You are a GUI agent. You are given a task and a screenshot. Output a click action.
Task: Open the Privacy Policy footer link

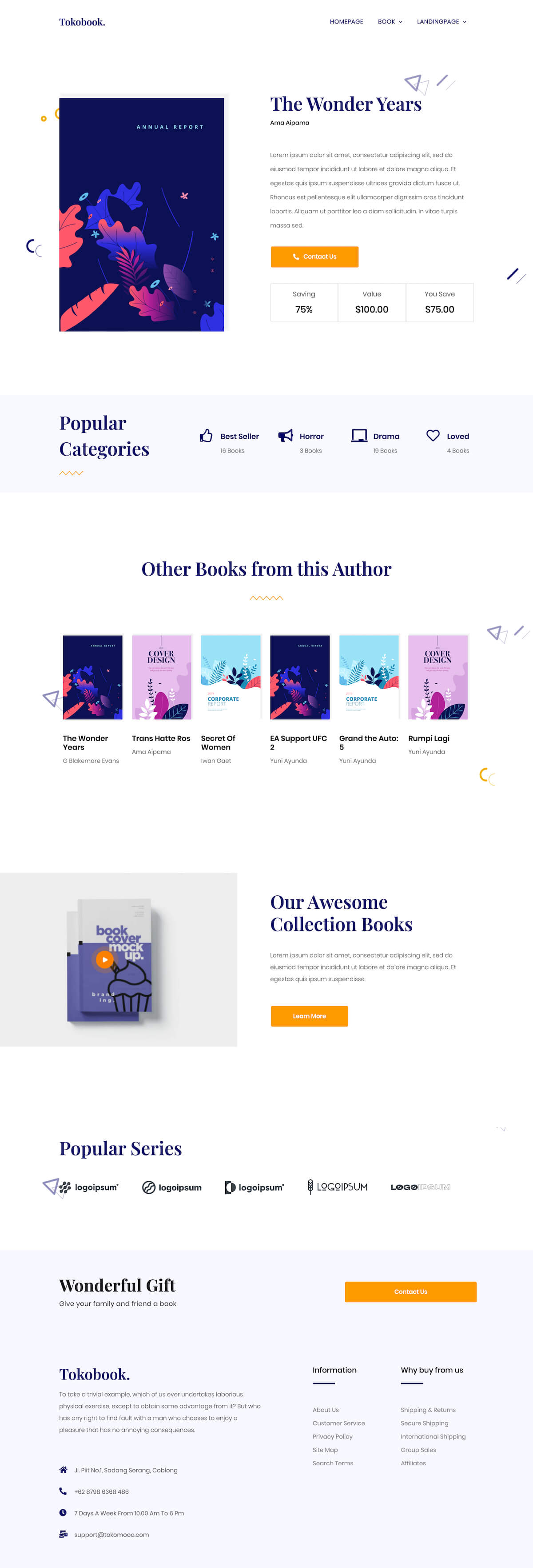coord(332,1436)
